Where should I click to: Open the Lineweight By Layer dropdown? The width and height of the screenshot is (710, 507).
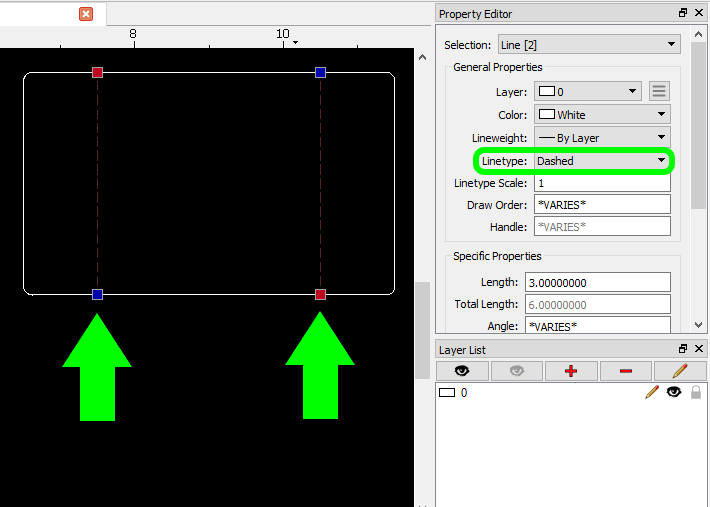(601, 138)
